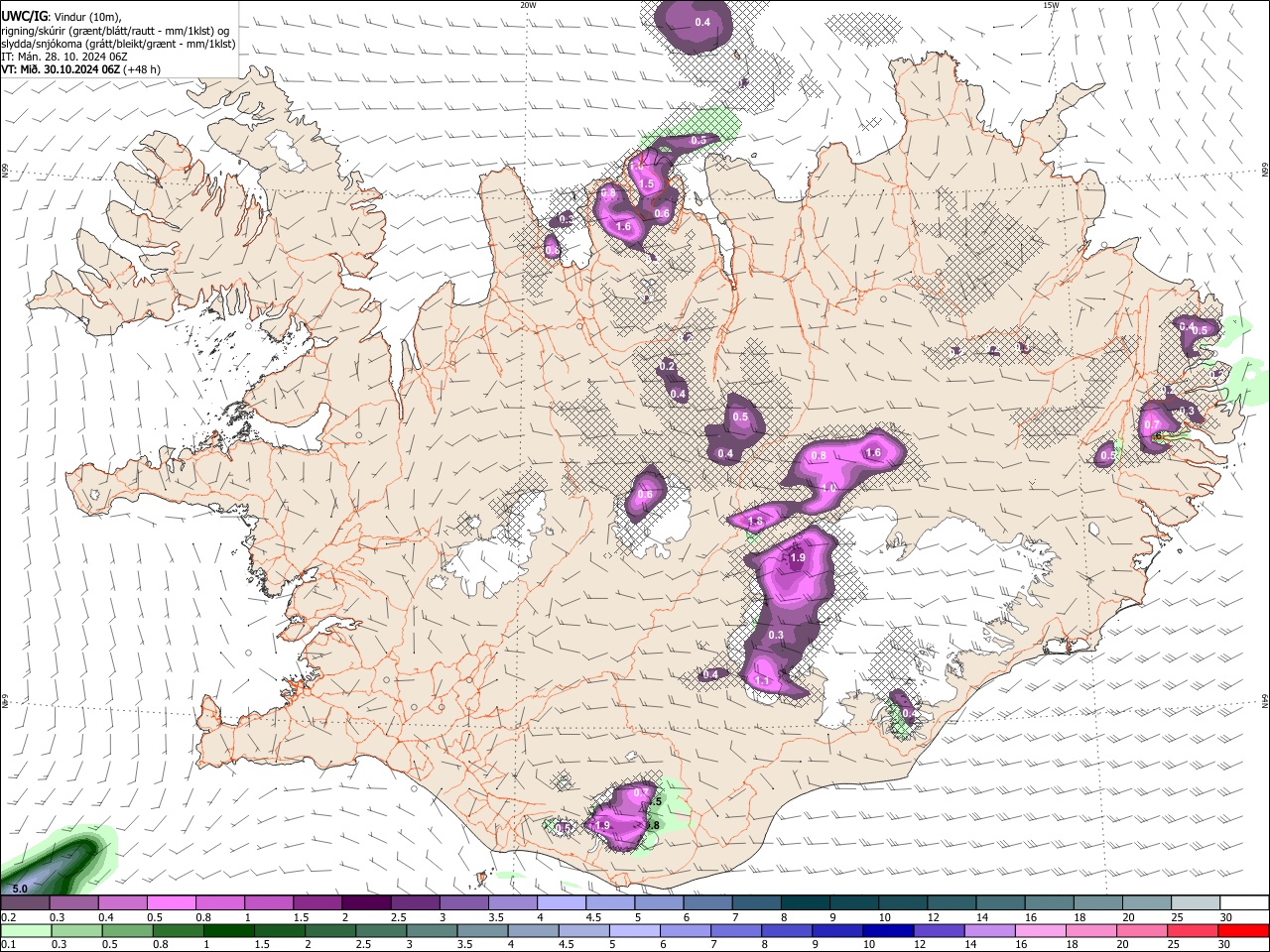Select the upper legend swatch labeled 1.5
The width and height of the screenshot is (1270, 952).
(x=317, y=903)
